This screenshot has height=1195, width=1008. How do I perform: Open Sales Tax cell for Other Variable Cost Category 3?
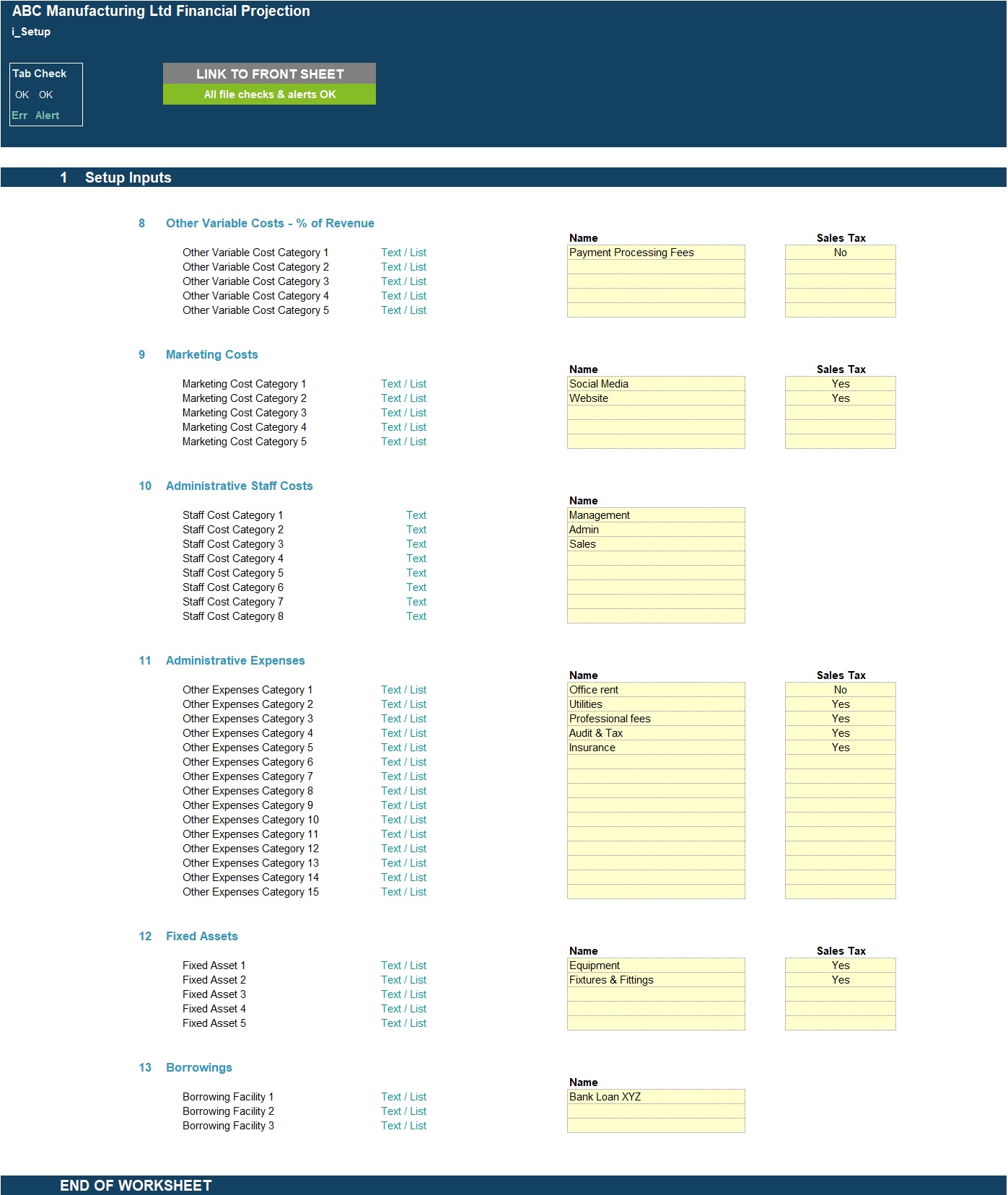coord(841,281)
